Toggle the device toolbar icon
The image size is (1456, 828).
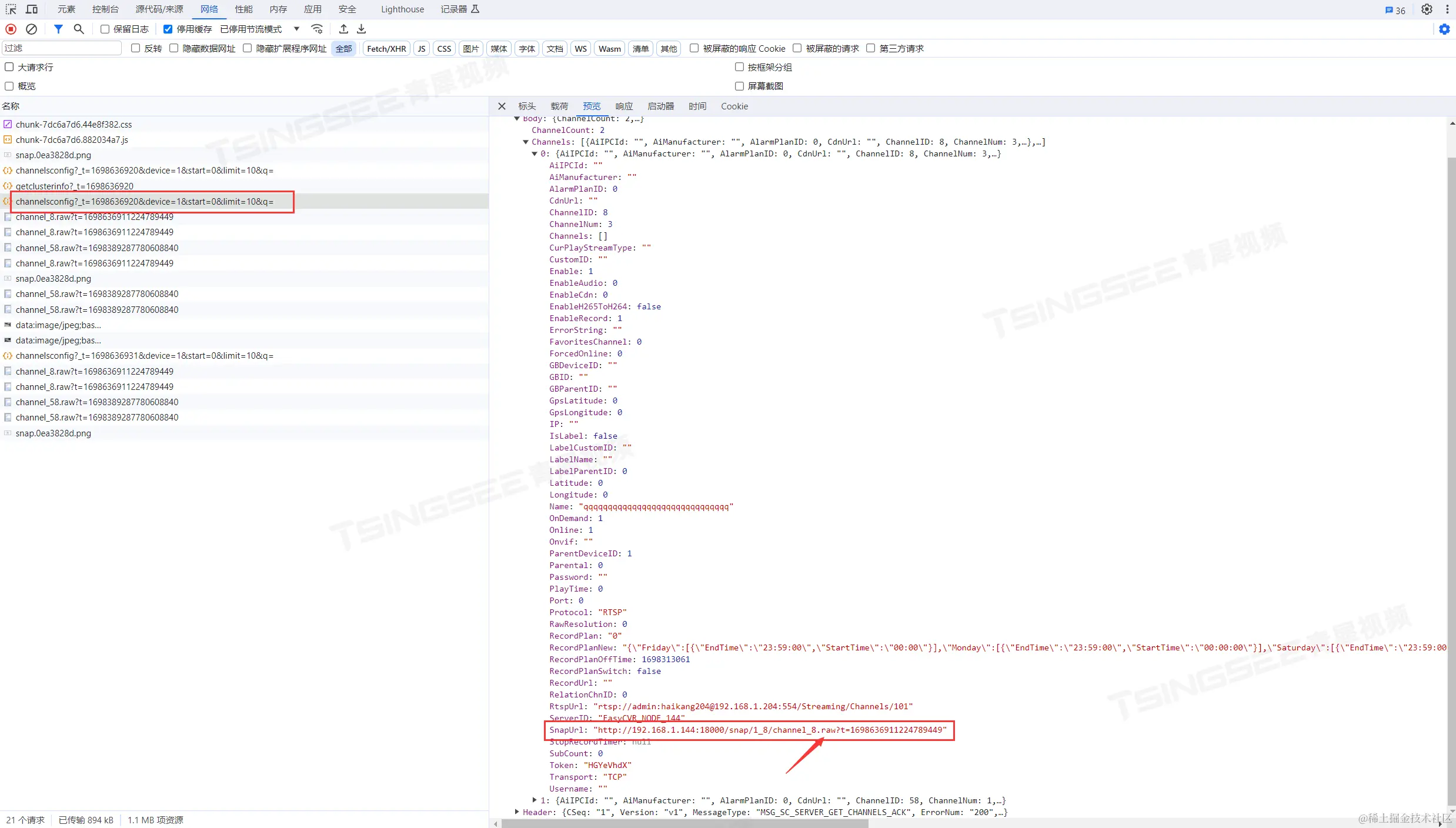[32, 9]
